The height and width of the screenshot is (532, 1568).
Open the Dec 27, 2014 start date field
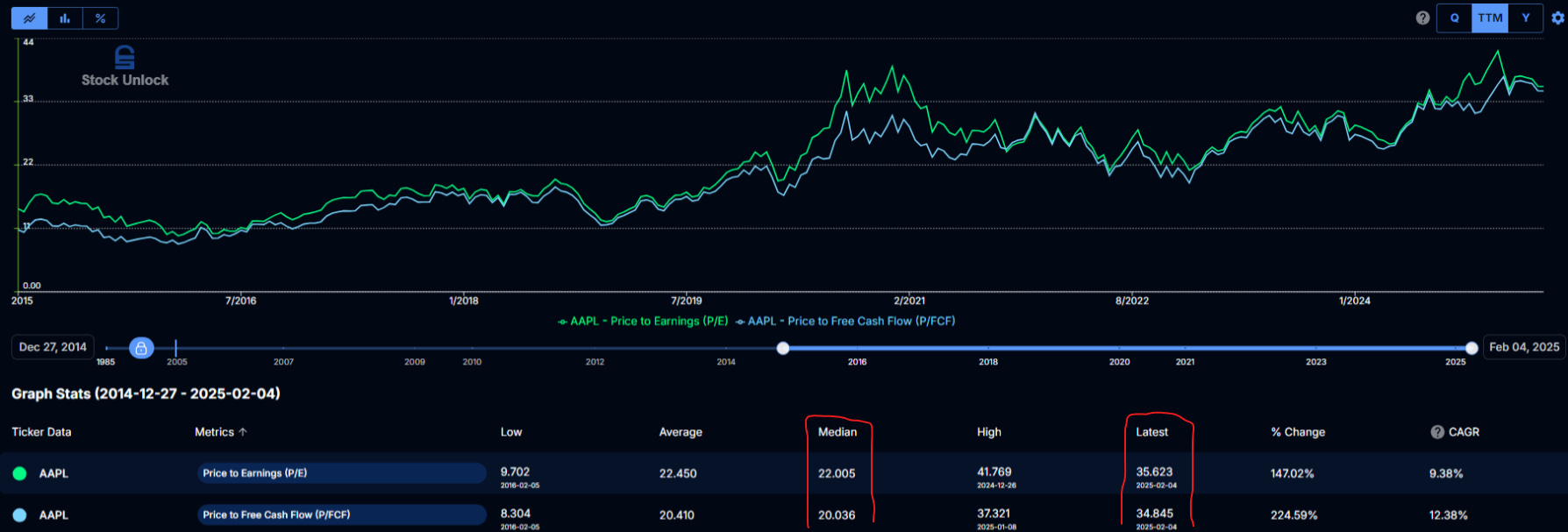[x=53, y=347]
